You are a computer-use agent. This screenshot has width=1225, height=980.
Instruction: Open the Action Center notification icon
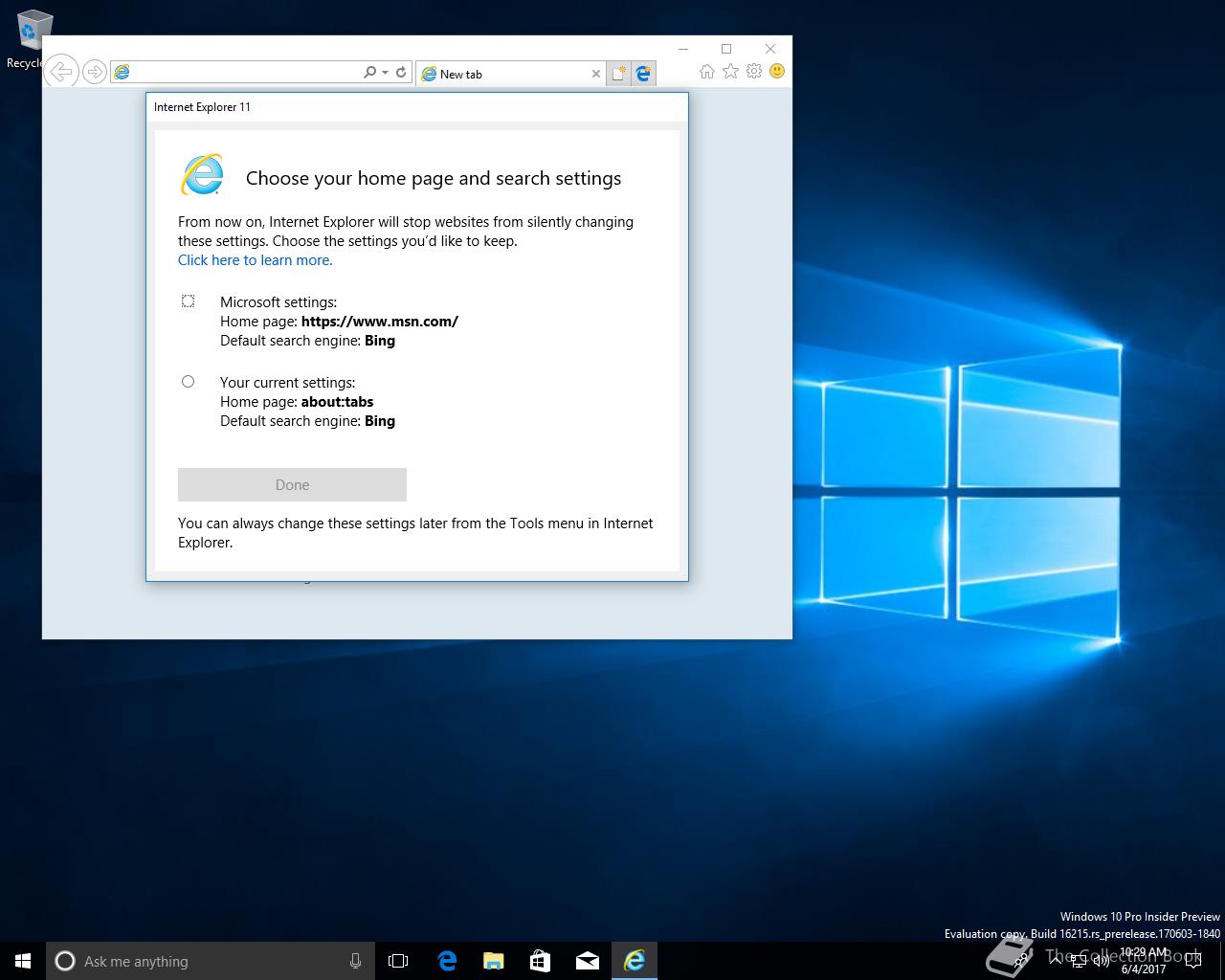click(1192, 961)
